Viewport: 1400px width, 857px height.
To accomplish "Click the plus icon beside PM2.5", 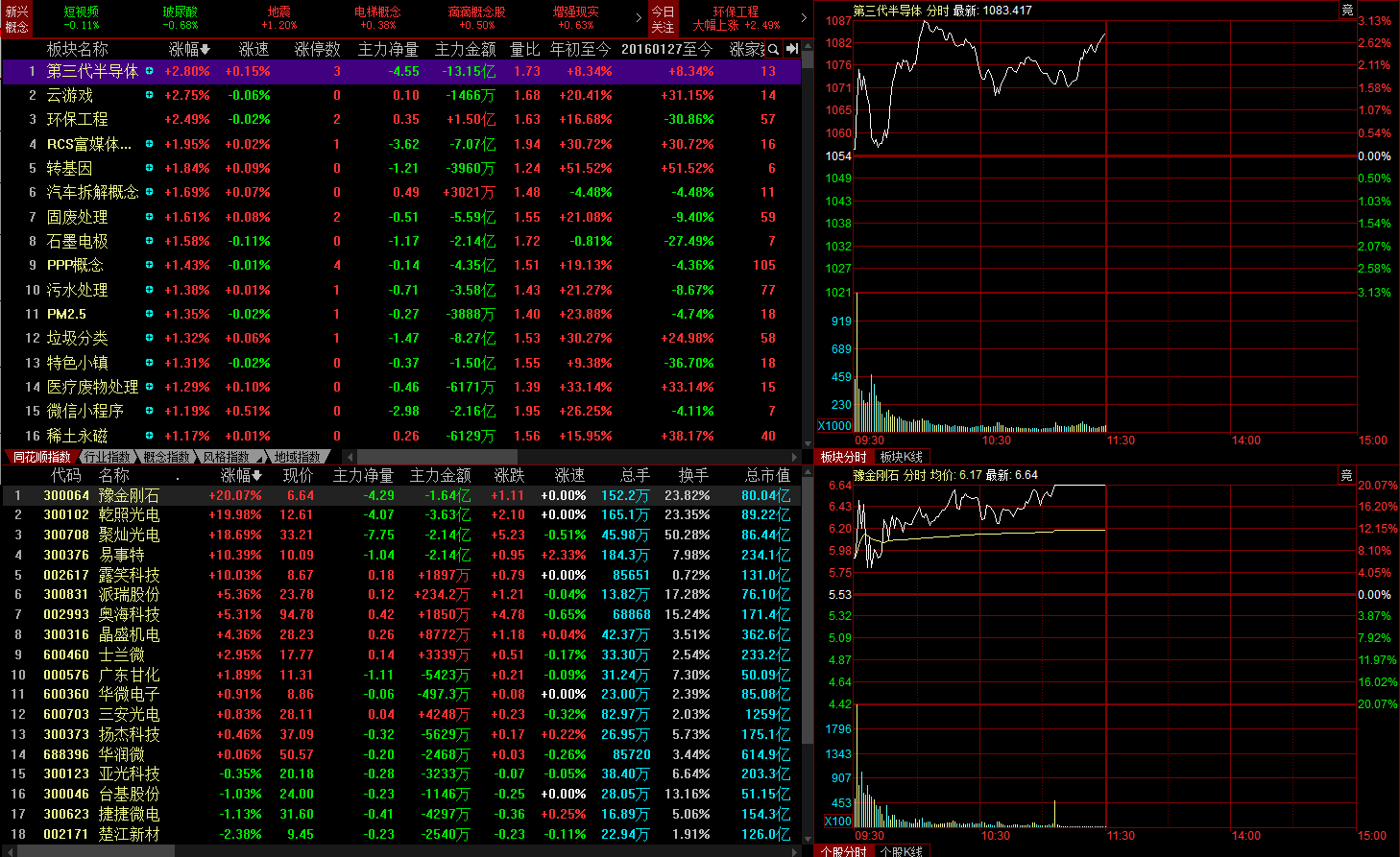I will coord(149,314).
